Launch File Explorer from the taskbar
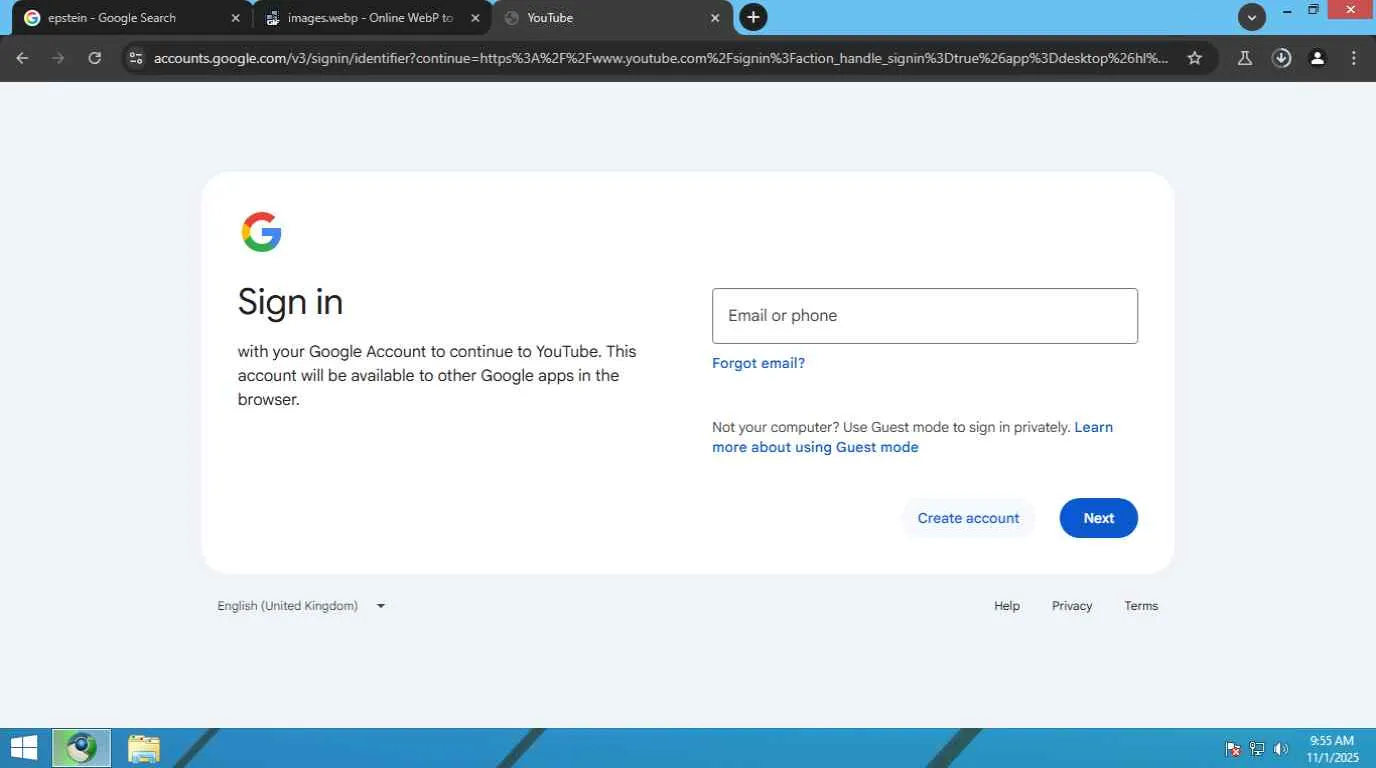 (x=144, y=748)
